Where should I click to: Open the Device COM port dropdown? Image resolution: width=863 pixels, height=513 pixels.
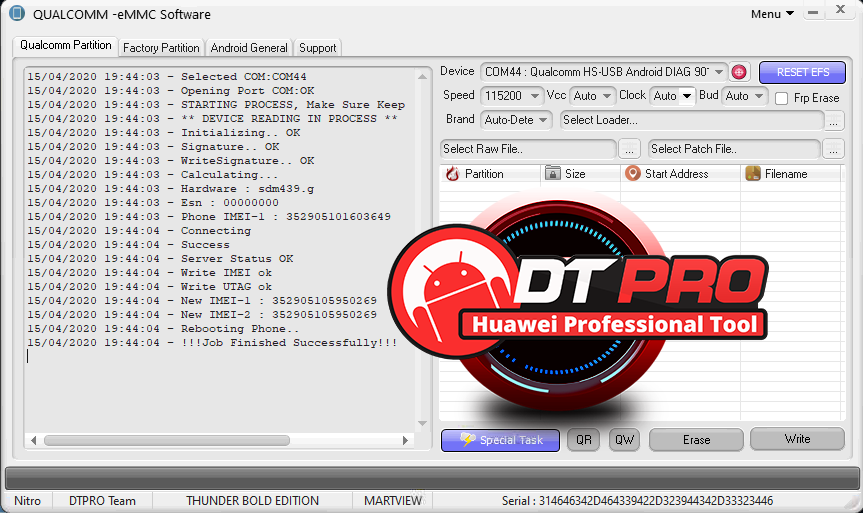[x=719, y=72]
